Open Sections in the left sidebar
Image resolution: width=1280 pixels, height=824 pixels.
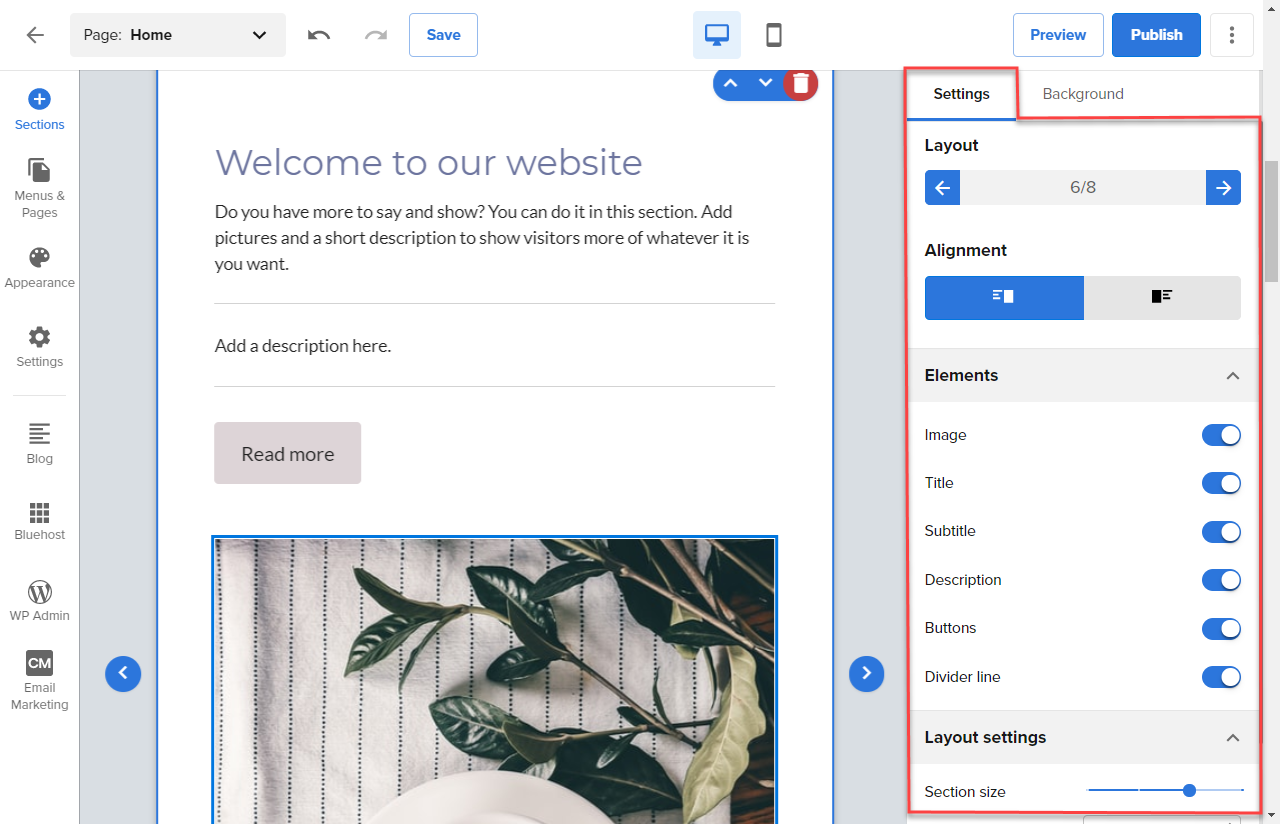(39, 110)
